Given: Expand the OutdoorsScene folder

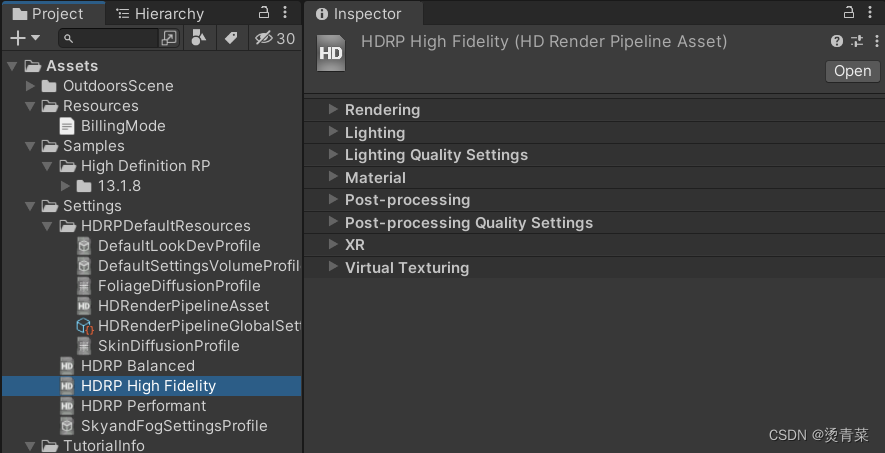Looking at the screenshot, I should pyautogui.click(x=30, y=86).
